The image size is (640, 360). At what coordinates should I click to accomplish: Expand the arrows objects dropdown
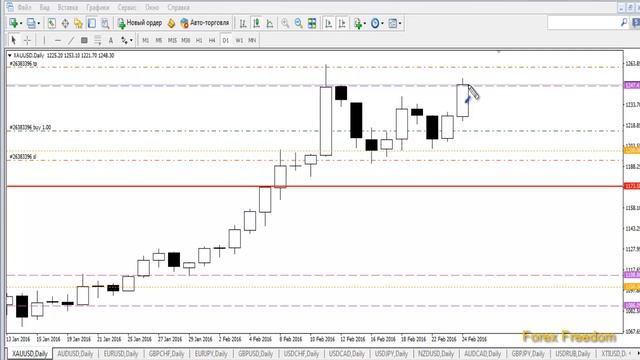131,40
